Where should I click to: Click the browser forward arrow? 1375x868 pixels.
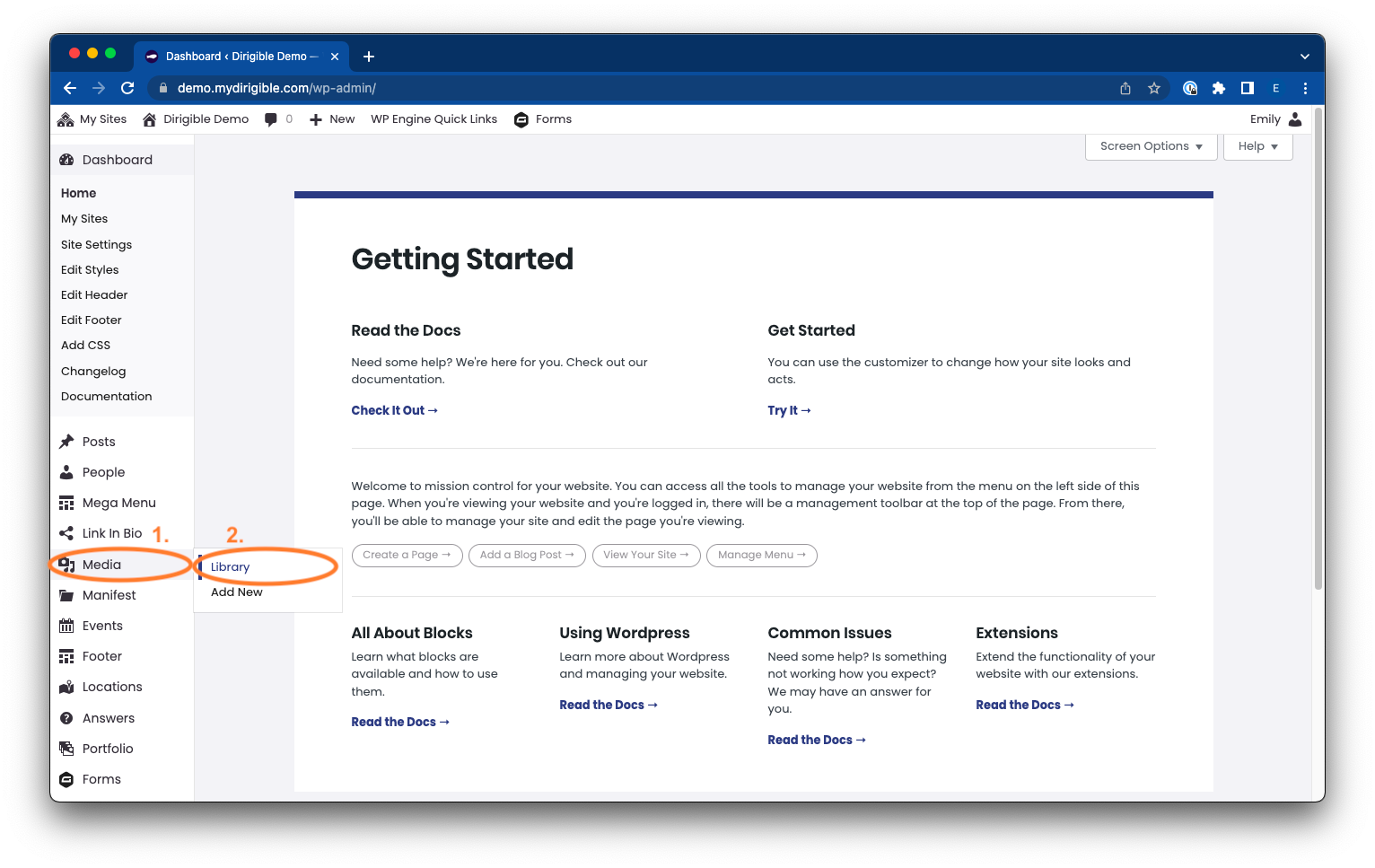[x=99, y=88]
